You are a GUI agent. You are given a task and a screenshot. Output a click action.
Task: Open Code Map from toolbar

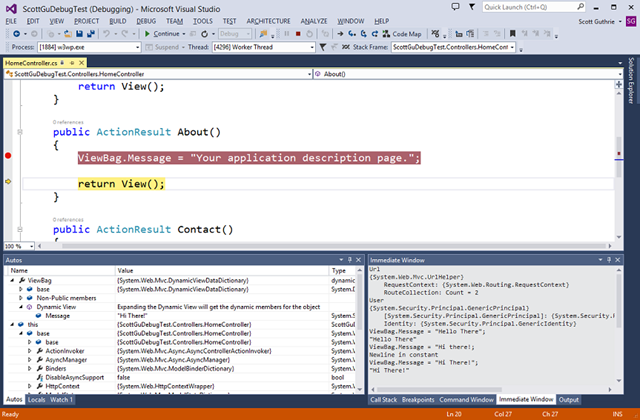pyautogui.click(x=402, y=34)
